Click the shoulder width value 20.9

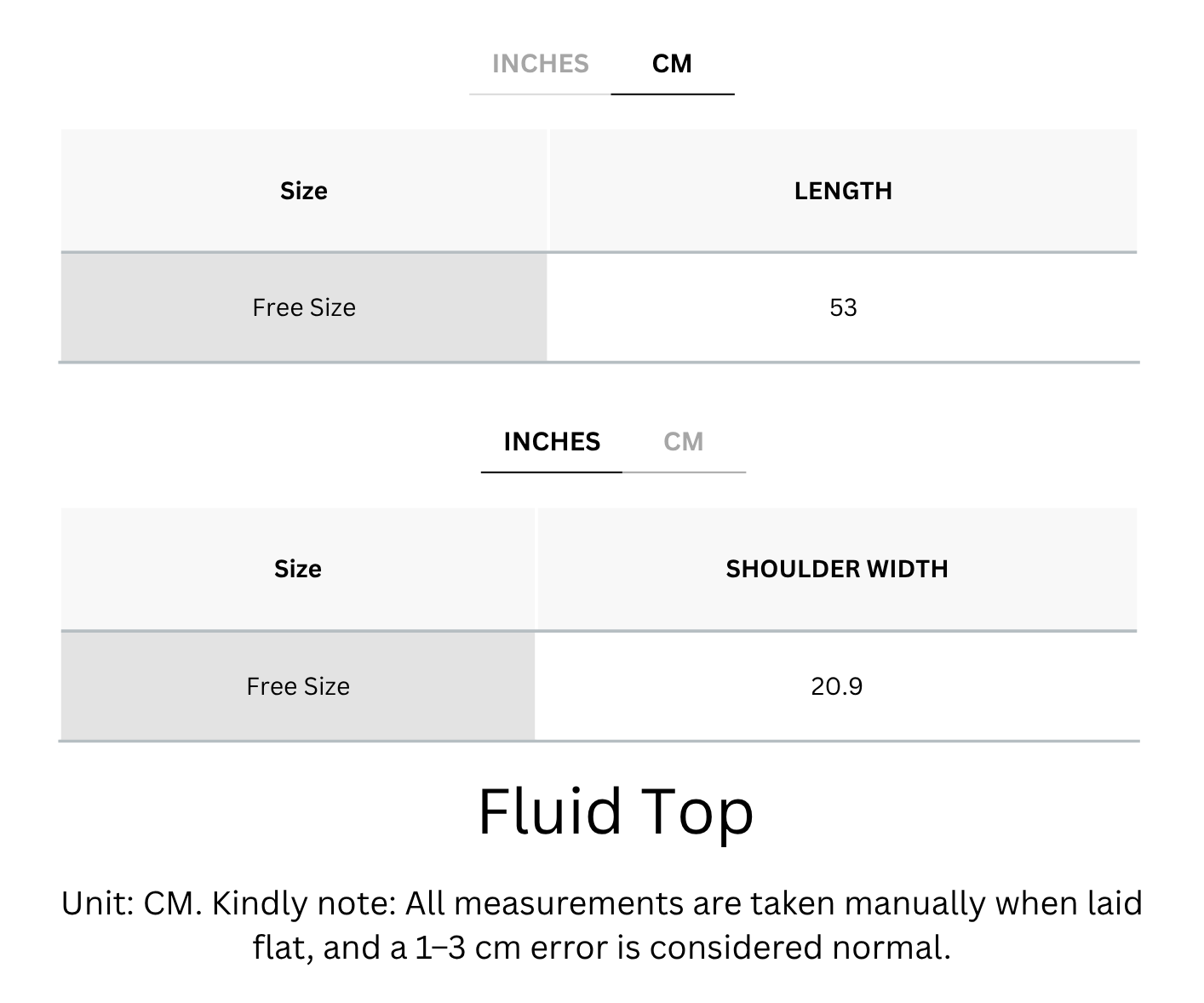click(x=837, y=686)
